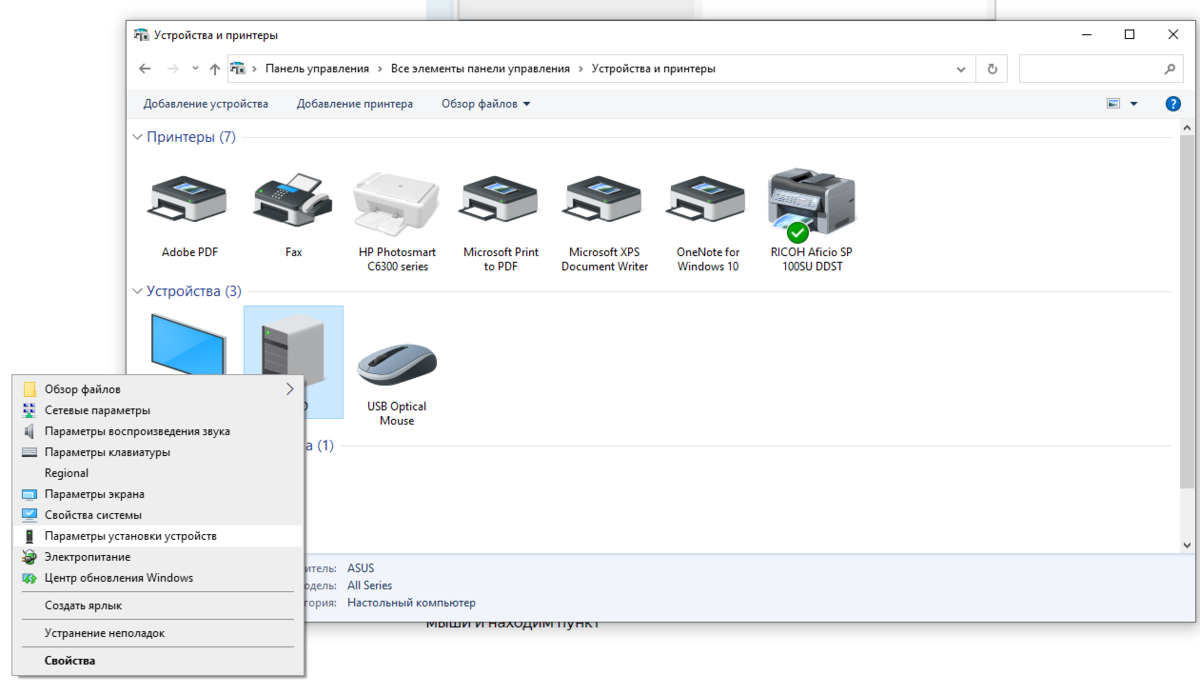Image resolution: width=1200 pixels, height=695 pixels.
Task: Open help with the blue question mark
Action: pyautogui.click(x=1174, y=104)
